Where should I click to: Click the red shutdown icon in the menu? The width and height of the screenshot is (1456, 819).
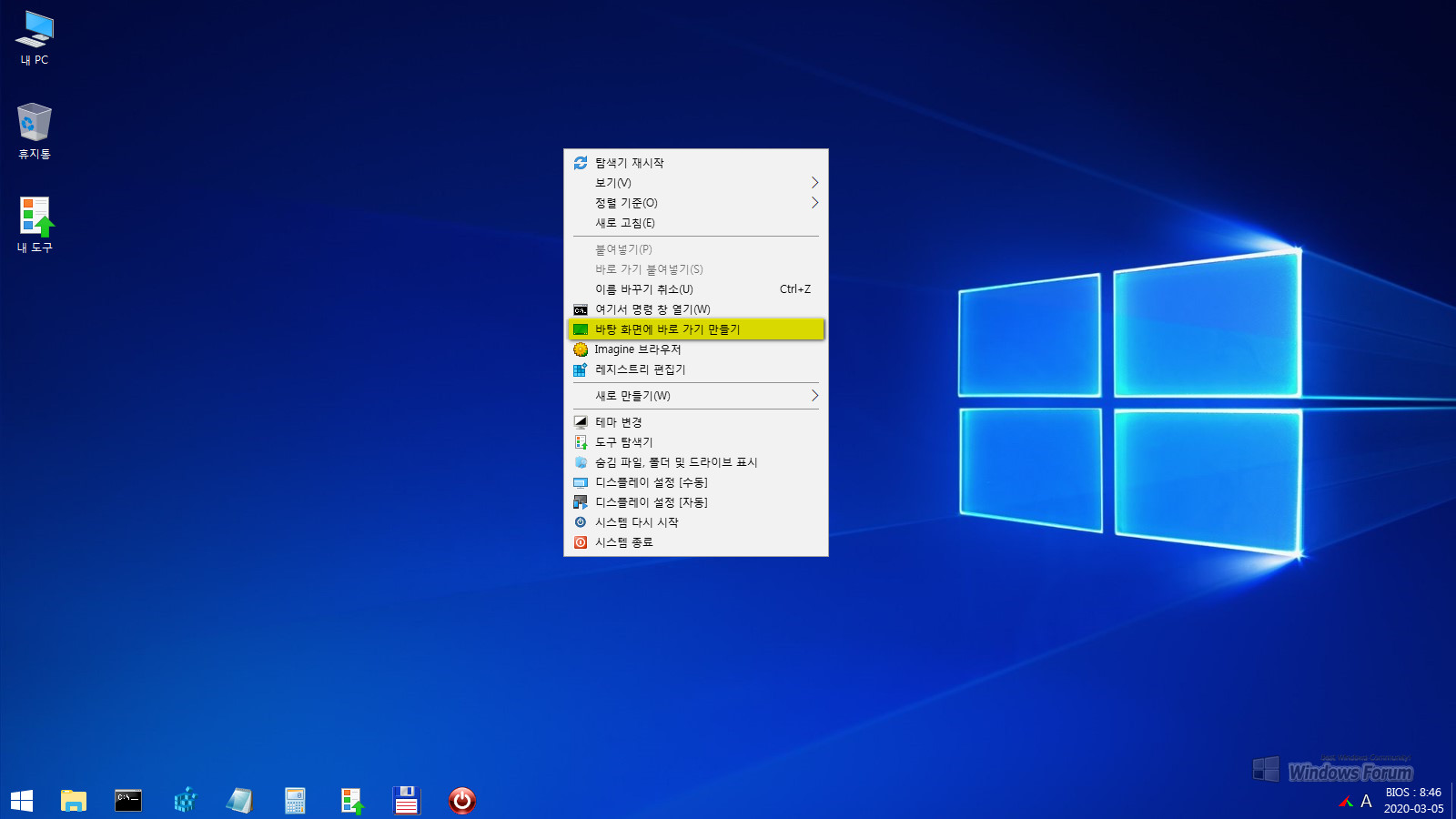[581, 542]
